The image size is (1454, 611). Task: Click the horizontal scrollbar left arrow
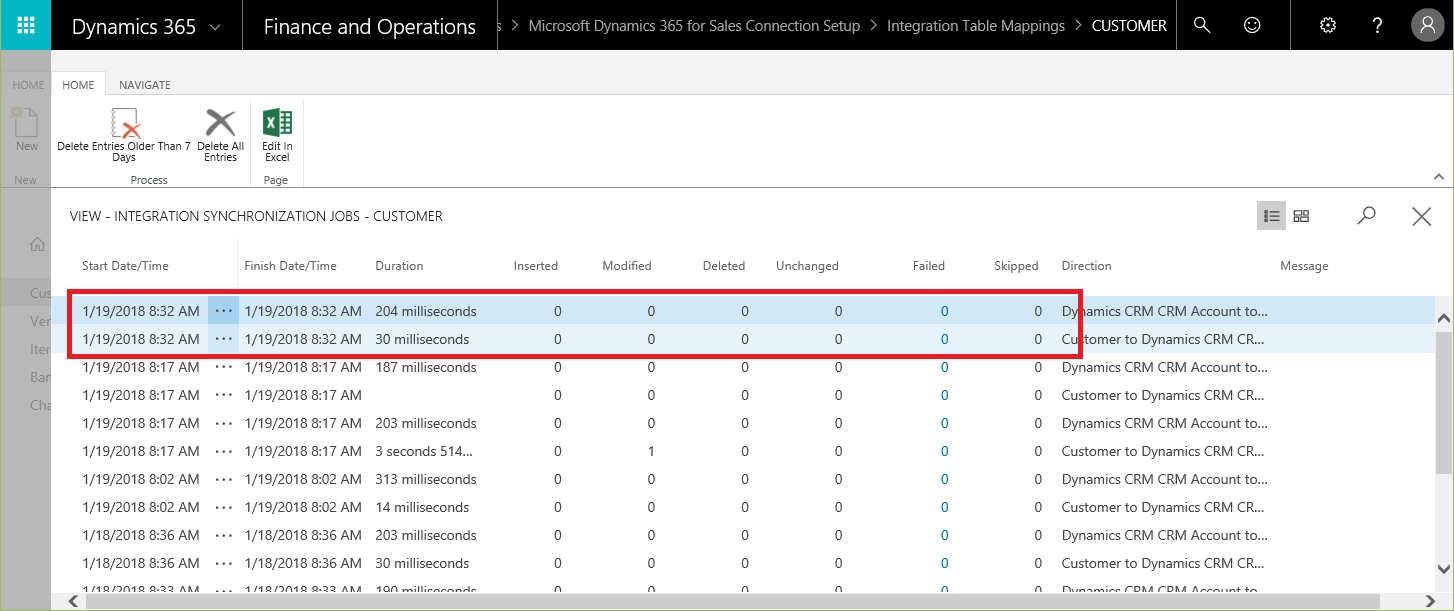73,601
